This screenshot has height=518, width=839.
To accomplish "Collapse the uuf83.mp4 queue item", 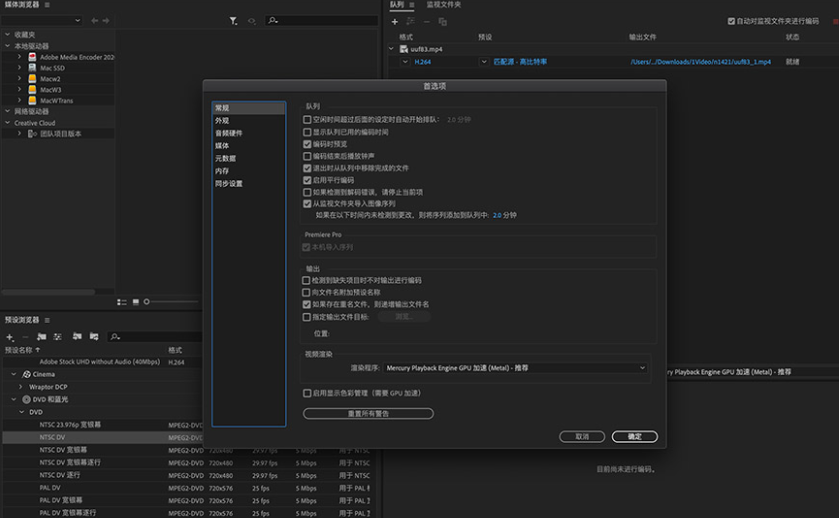I will pos(391,49).
